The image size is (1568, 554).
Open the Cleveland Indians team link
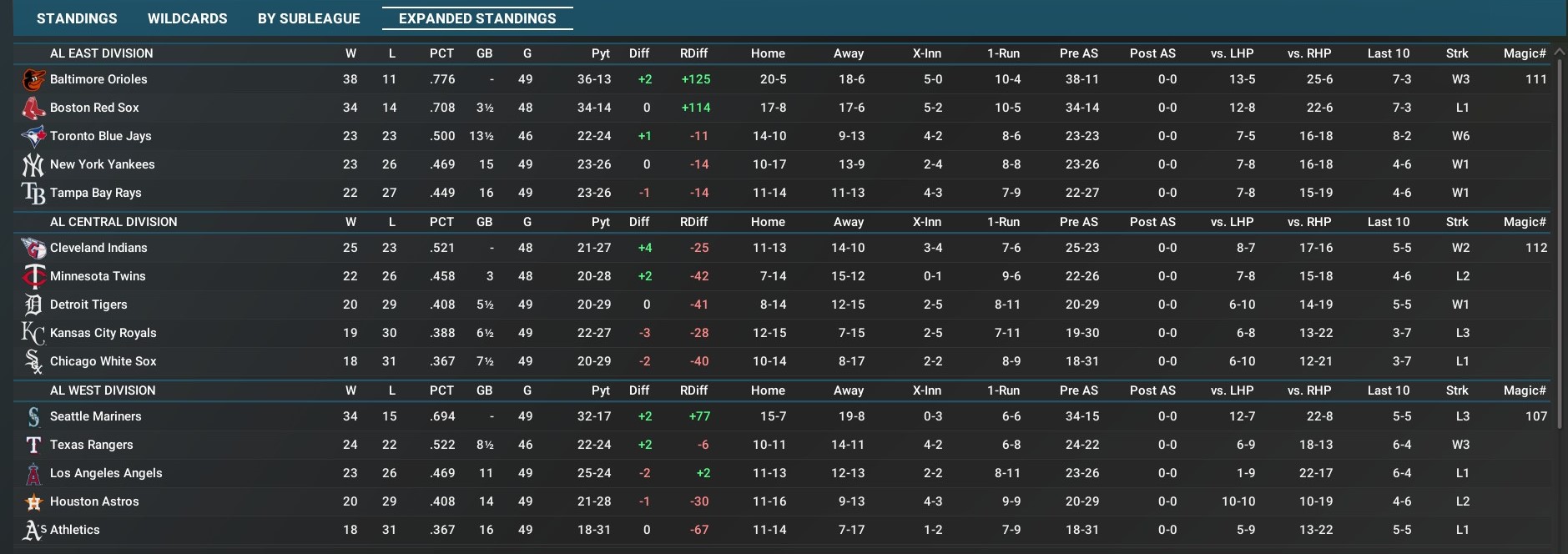98,248
